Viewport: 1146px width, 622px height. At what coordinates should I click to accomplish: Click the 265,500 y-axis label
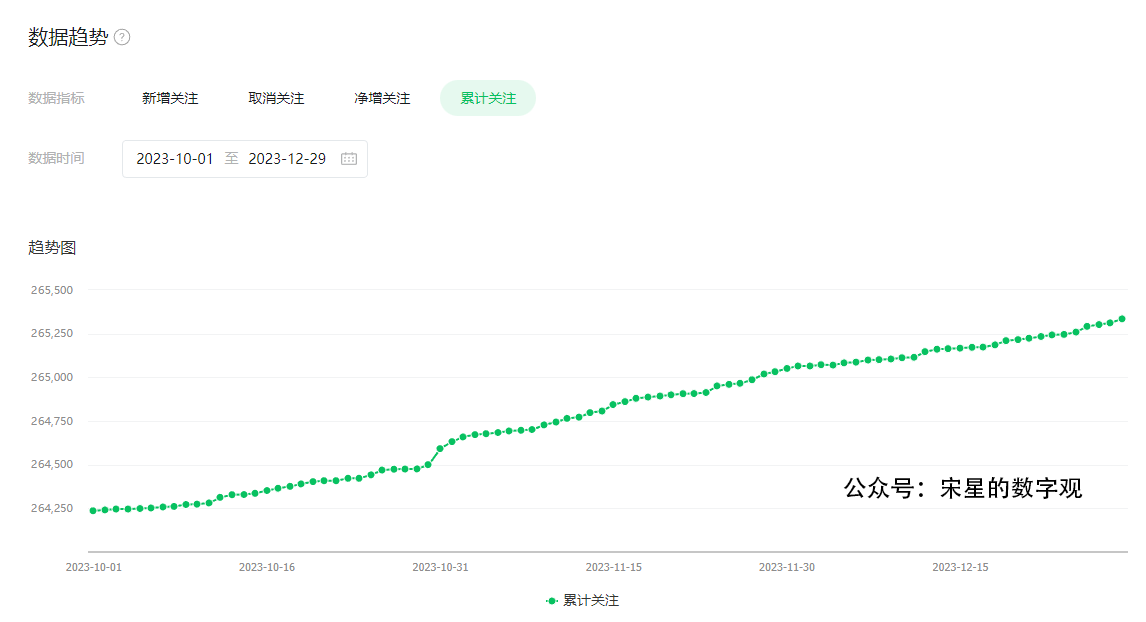[x=51, y=290]
